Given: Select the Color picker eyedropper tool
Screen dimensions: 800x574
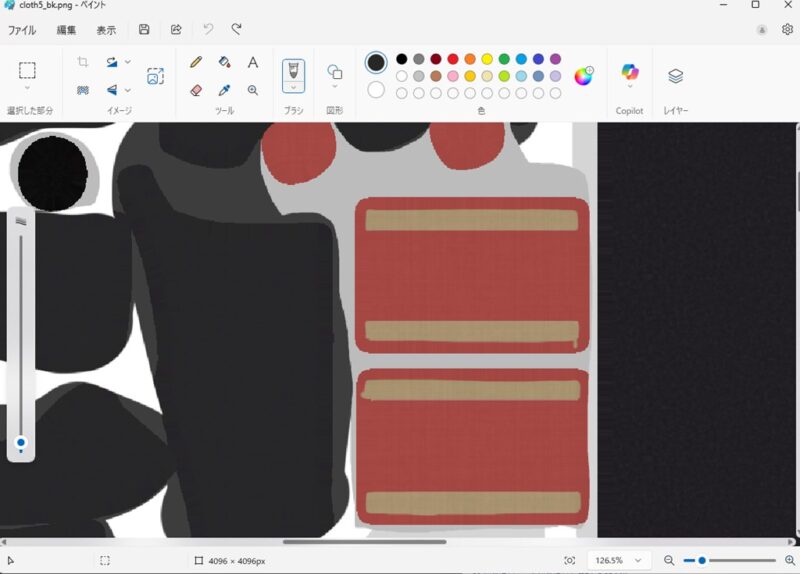Looking at the screenshot, I should click(x=224, y=90).
